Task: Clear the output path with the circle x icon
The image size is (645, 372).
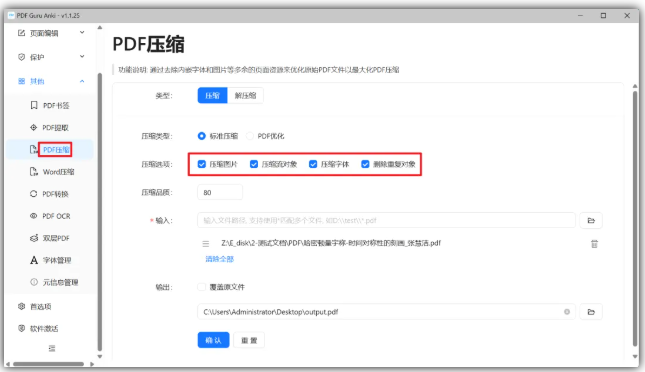Action: 567,312
